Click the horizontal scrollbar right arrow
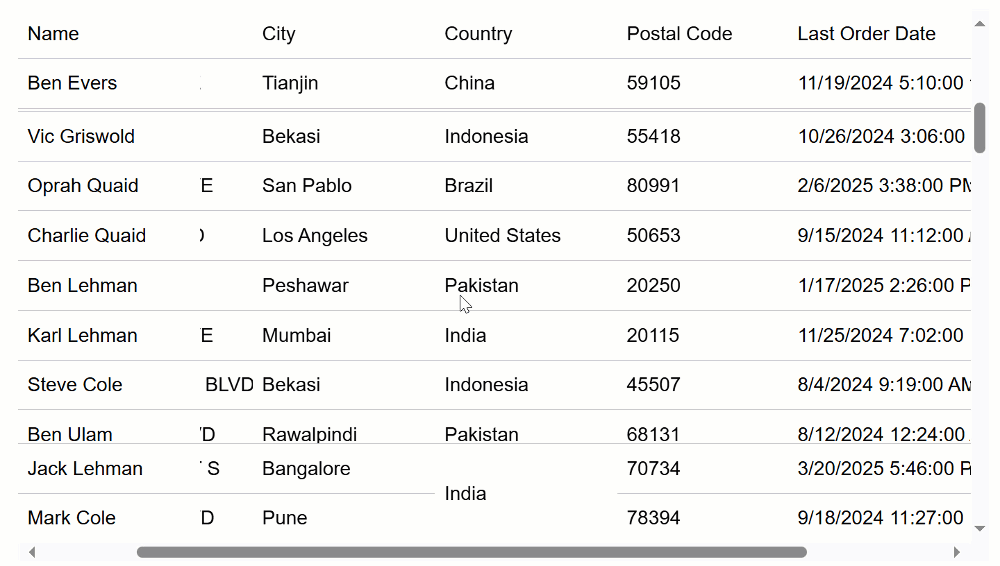The width and height of the screenshot is (1000, 566). click(x=956, y=552)
